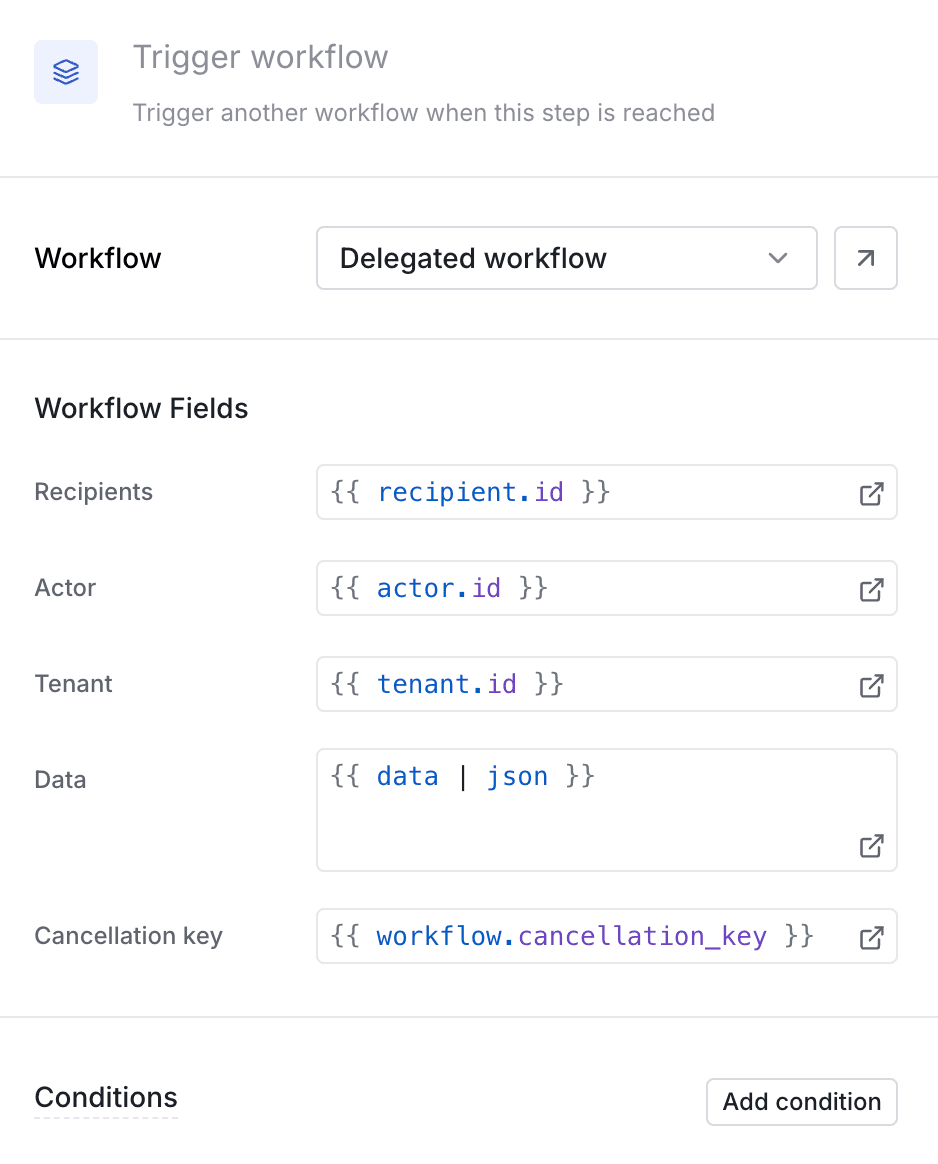The width and height of the screenshot is (938, 1164).
Task: Click the Workflow Fields section header
Action: click(141, 408)
